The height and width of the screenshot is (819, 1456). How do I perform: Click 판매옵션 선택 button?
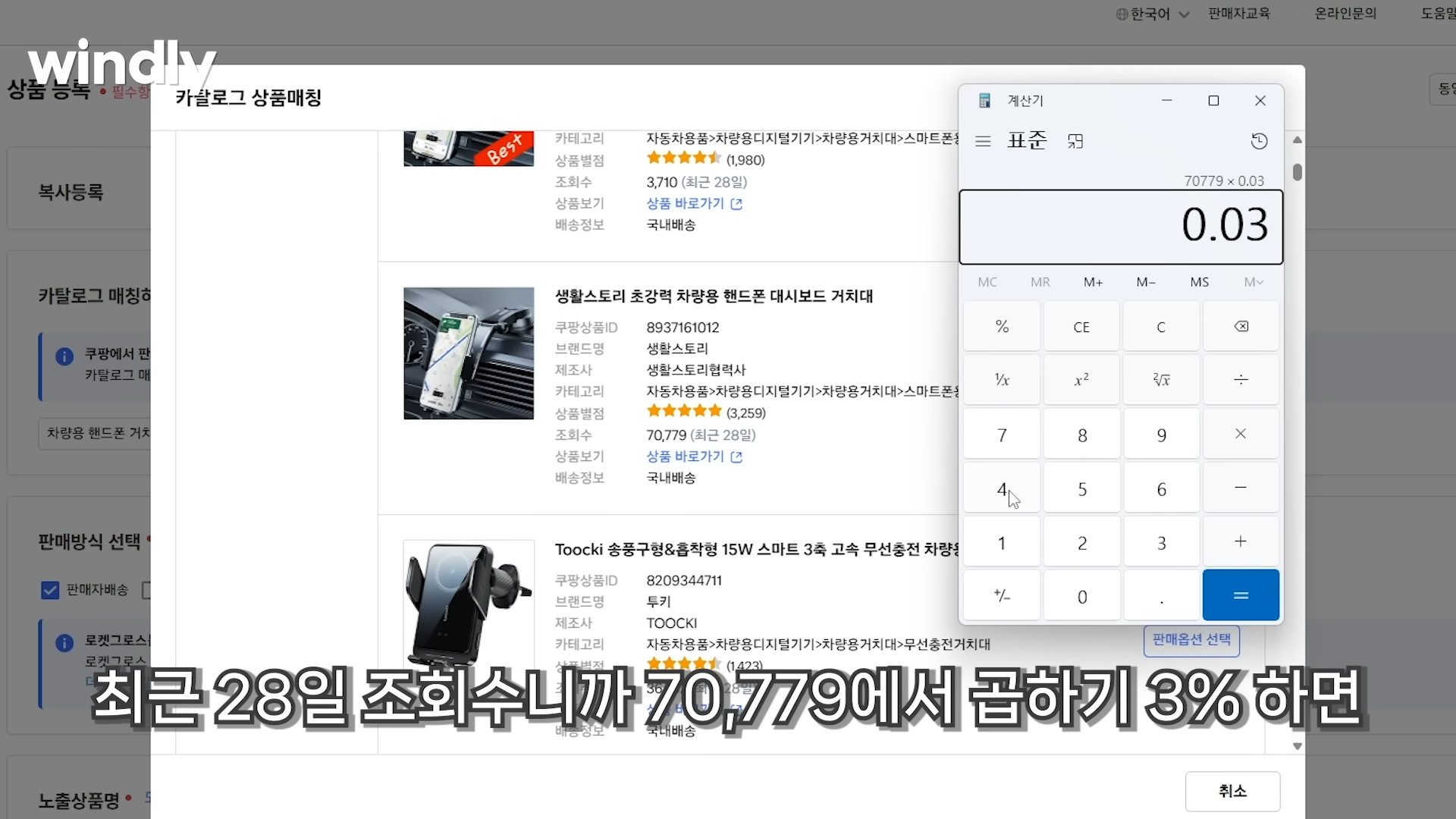[1191, 640]
